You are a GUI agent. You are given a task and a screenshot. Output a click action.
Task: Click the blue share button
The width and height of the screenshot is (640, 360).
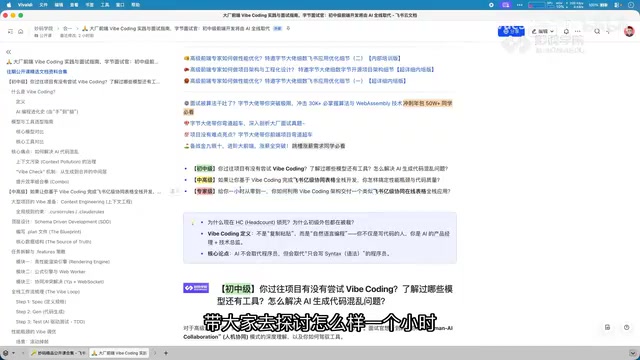(511, 31)
